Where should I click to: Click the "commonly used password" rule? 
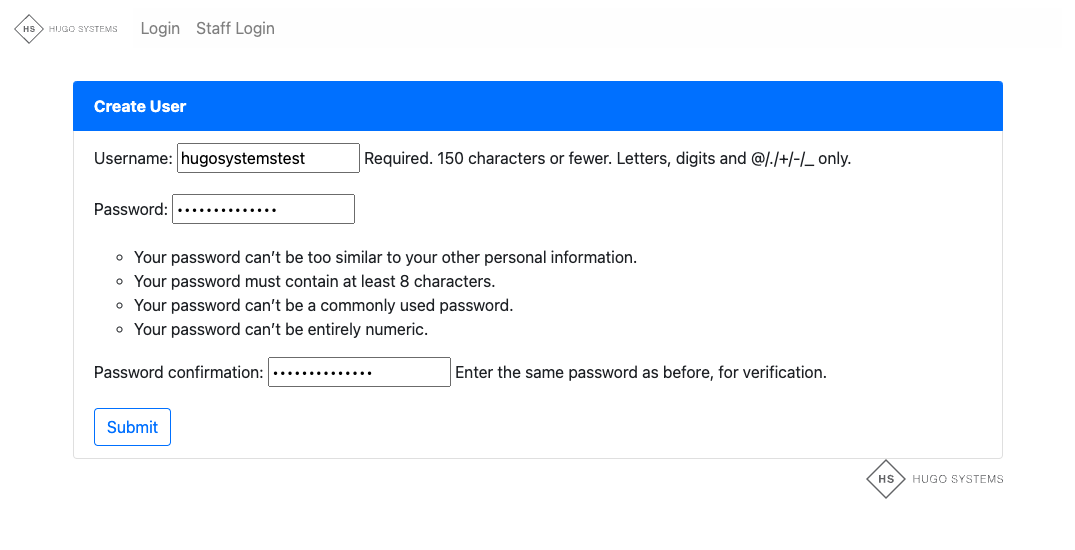[x=323, y=305]
